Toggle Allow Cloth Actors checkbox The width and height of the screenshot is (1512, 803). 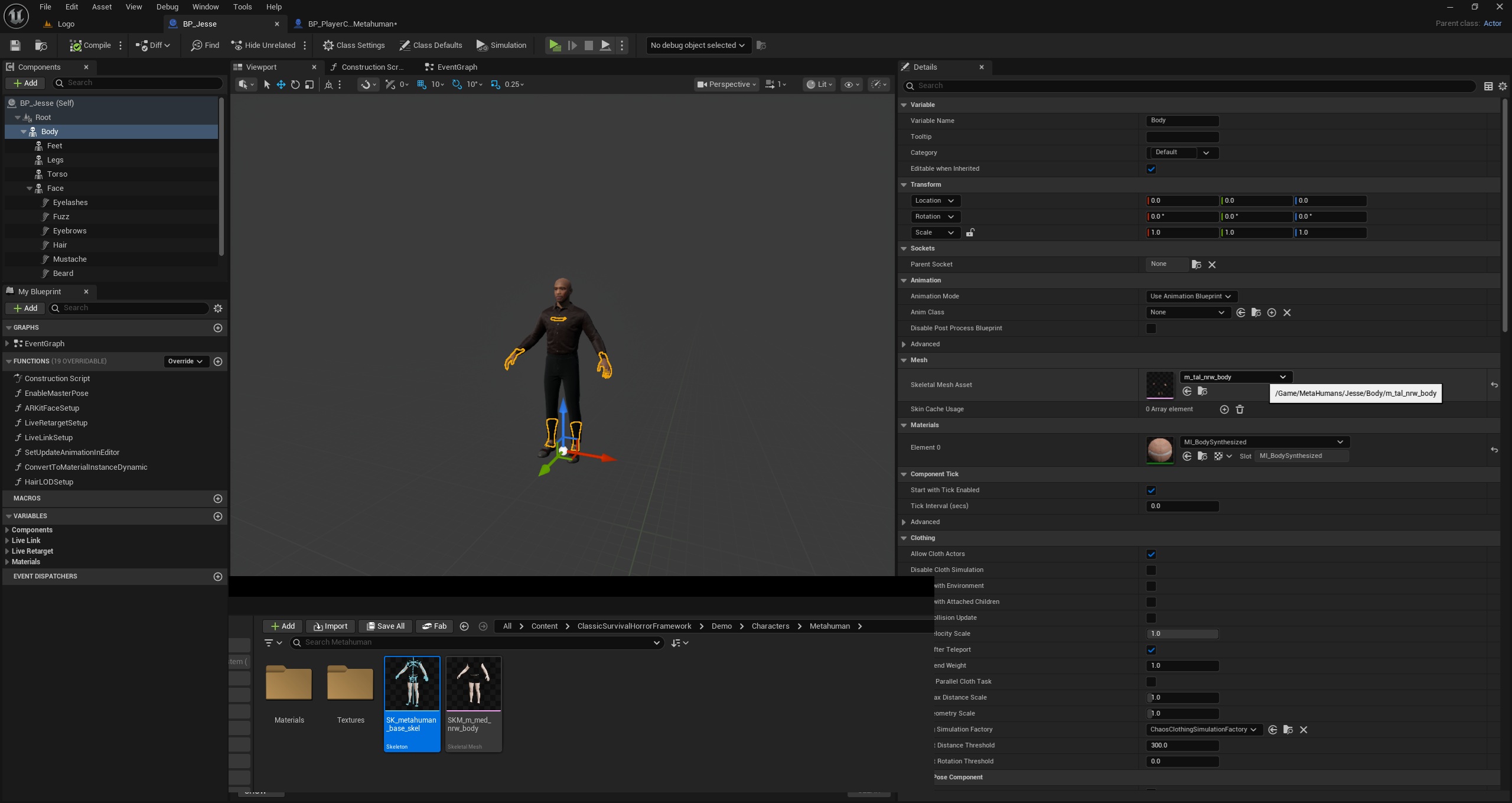[x=1151, y=554]
